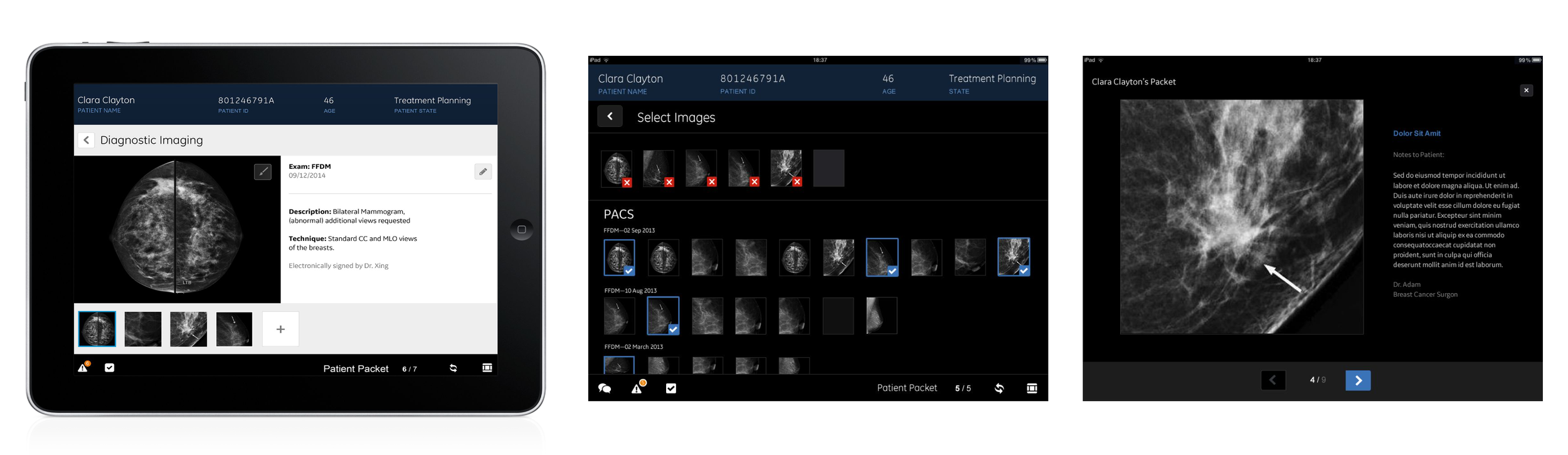
Task: Check second image in FFDM 02 Sep 2013
Action: 663,257
